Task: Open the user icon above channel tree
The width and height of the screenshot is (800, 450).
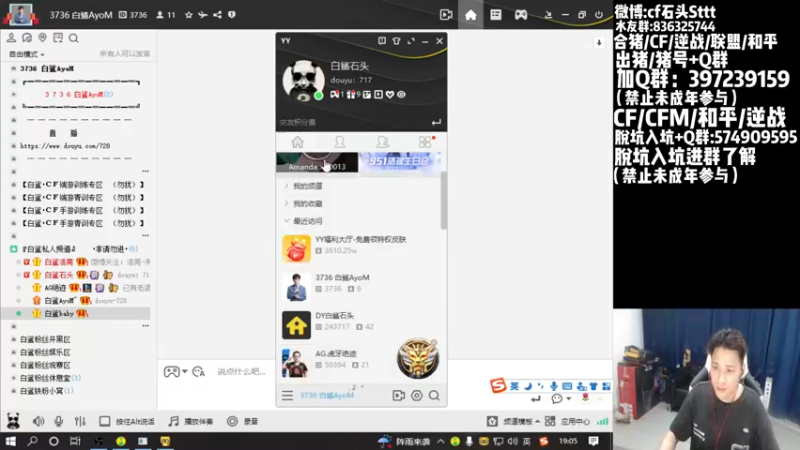Action: (11, 38)
